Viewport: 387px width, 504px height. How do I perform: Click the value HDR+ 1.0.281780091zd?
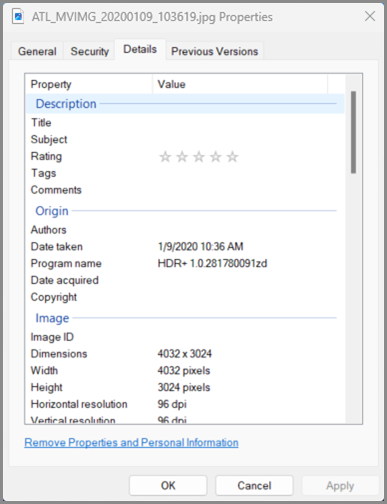pos(212,263)
